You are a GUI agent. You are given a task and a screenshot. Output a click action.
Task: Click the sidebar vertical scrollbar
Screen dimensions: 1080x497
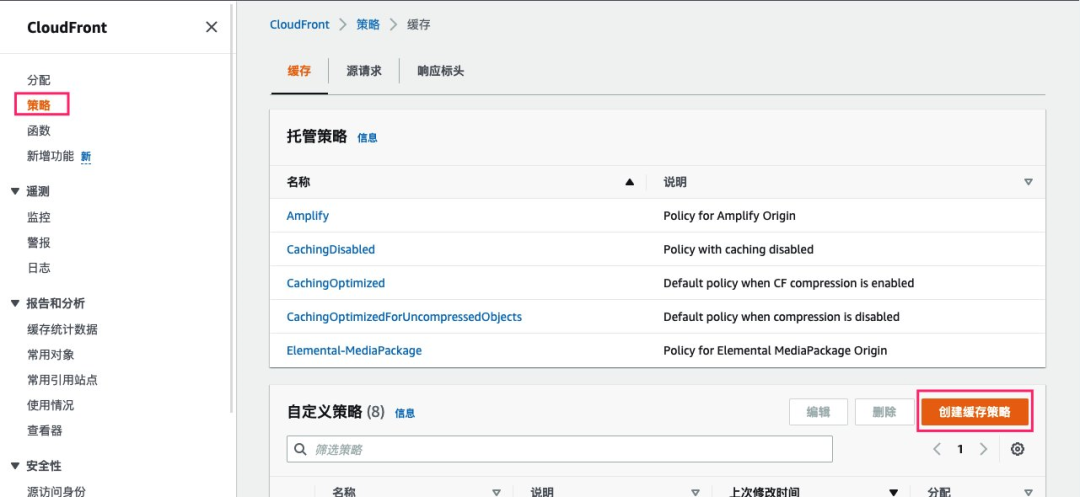[x=232, y=207]
